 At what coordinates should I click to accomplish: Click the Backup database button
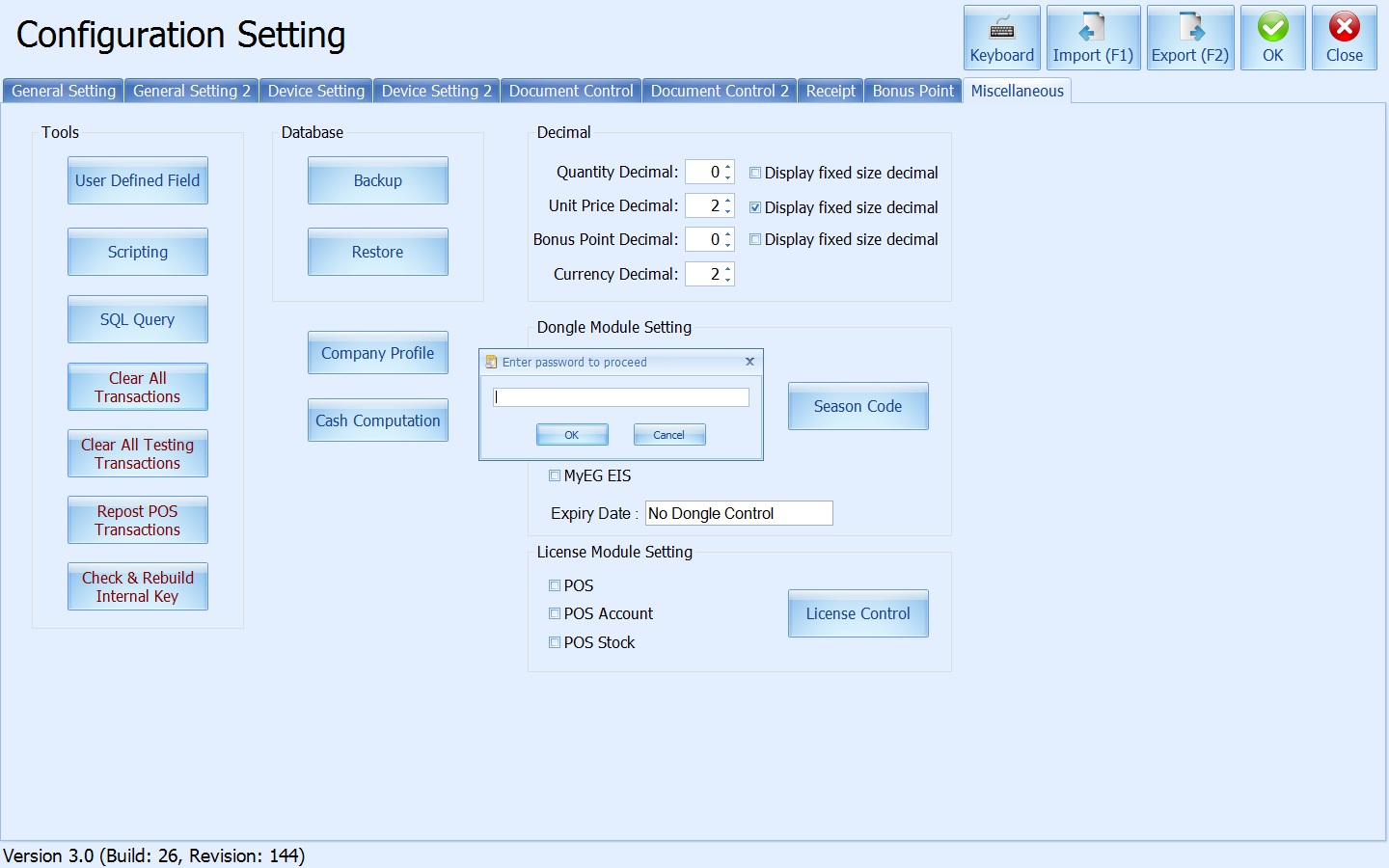377,180
